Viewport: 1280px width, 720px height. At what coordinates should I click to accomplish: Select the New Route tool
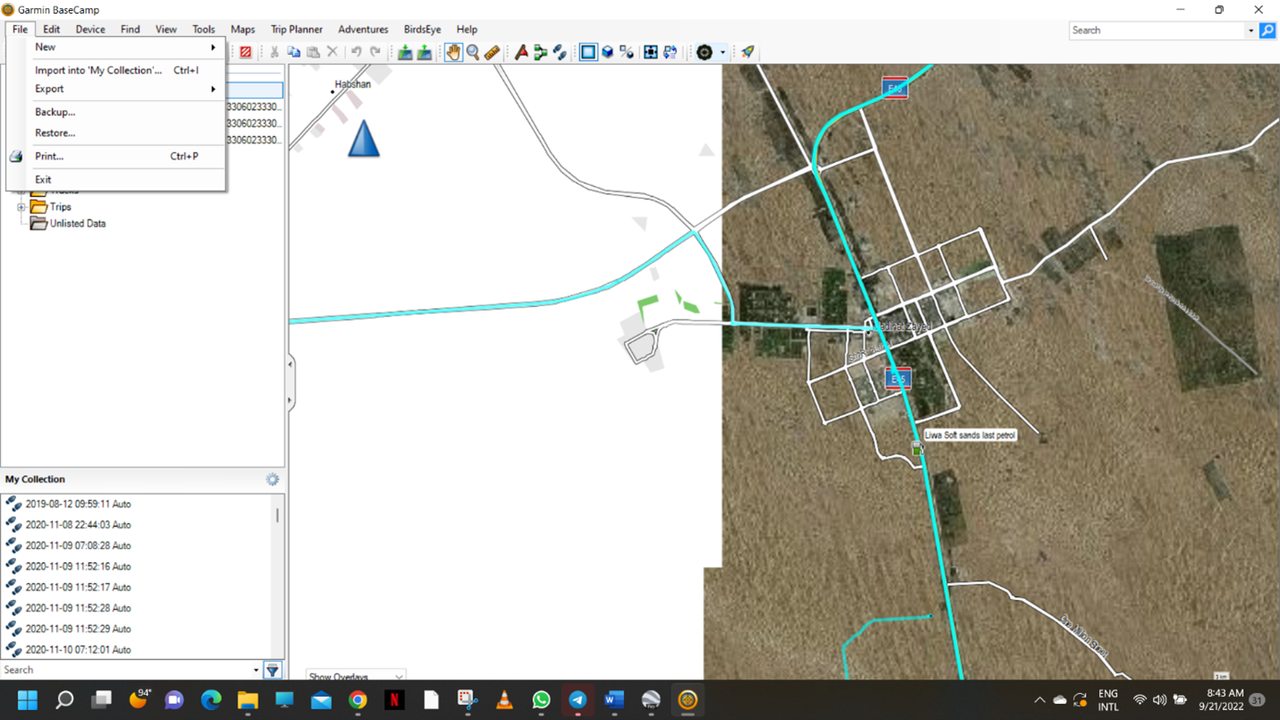pyautogui.click(x=540, y=52)
